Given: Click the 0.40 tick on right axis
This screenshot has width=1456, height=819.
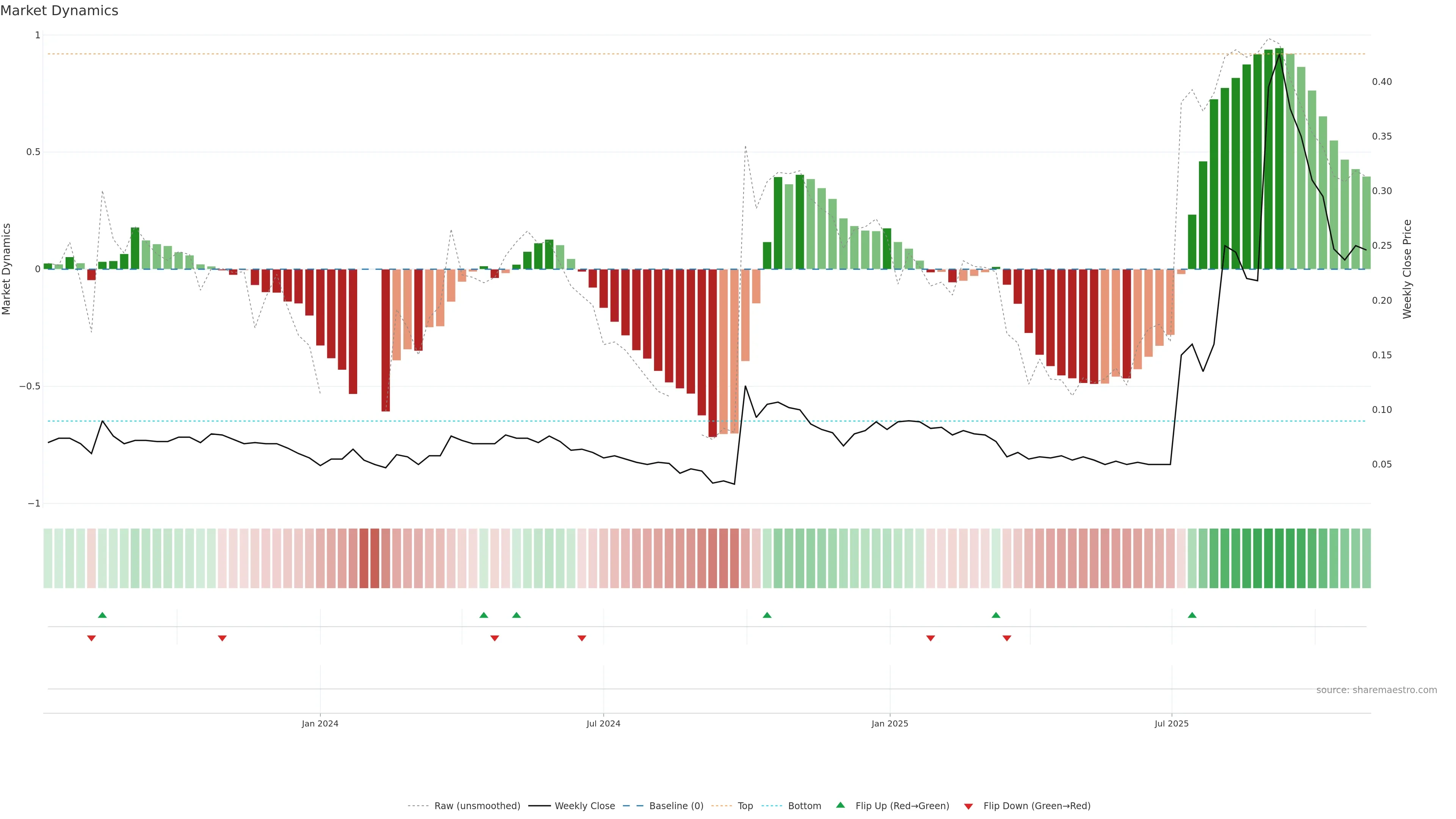Looking at the screenshot, I should point(1382,82).
